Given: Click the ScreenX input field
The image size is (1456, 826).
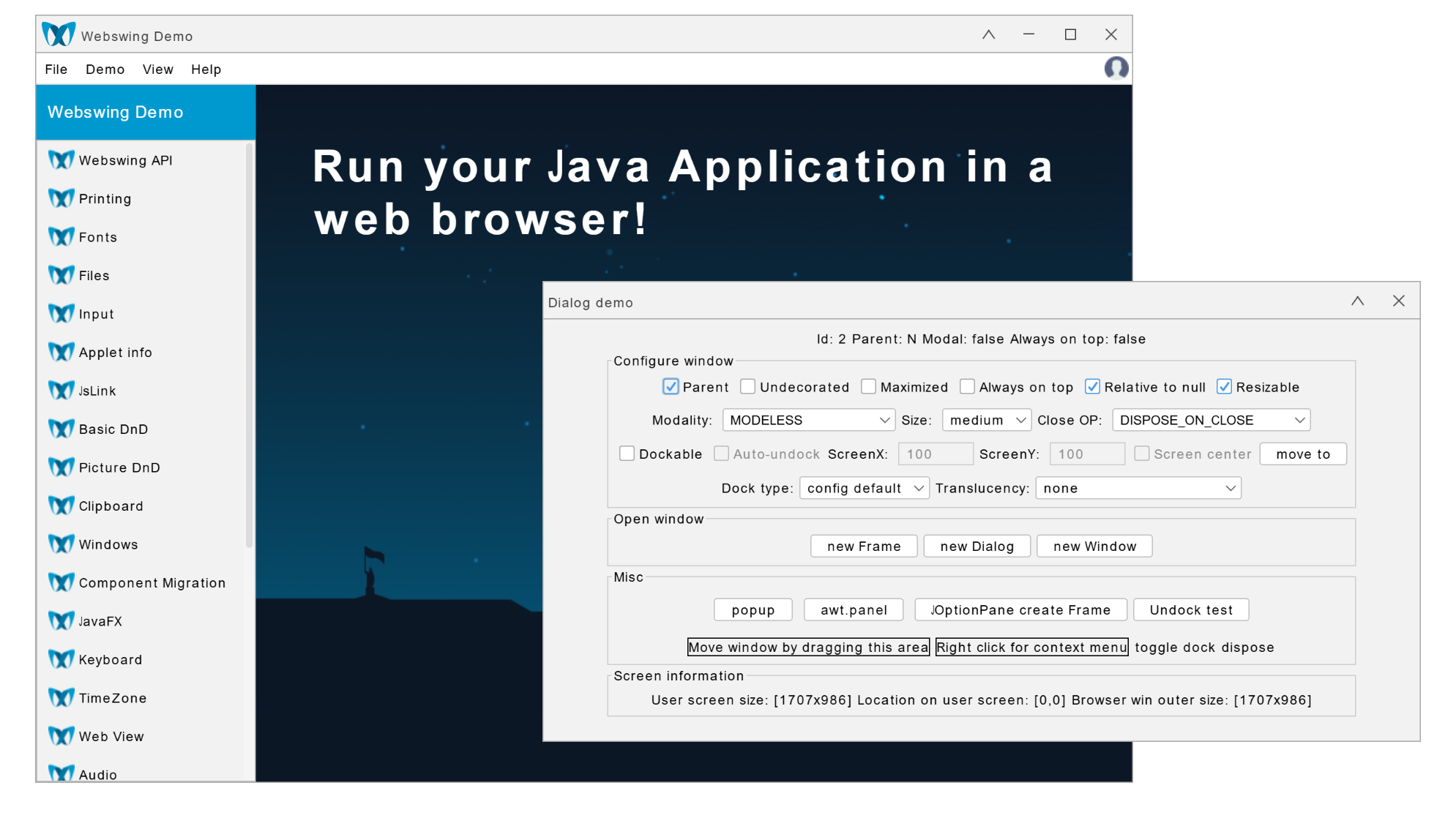Looking at the screenshot, I should (x=936, y=454).
